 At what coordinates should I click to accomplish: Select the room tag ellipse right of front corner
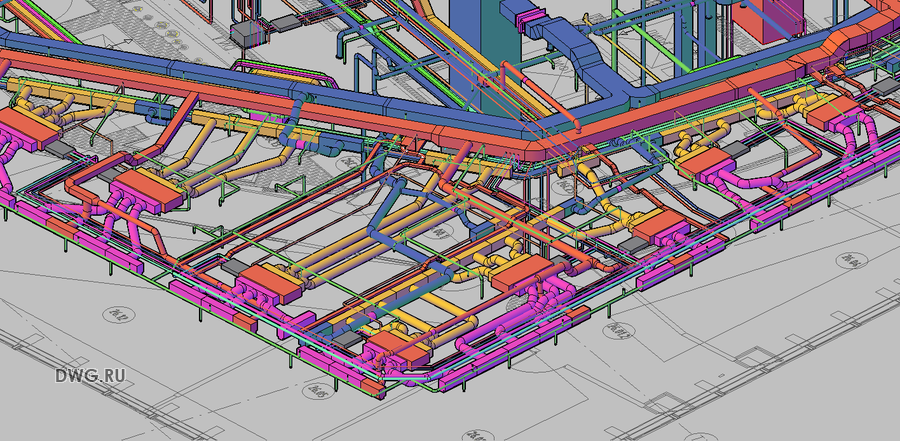tap(619, 330)
